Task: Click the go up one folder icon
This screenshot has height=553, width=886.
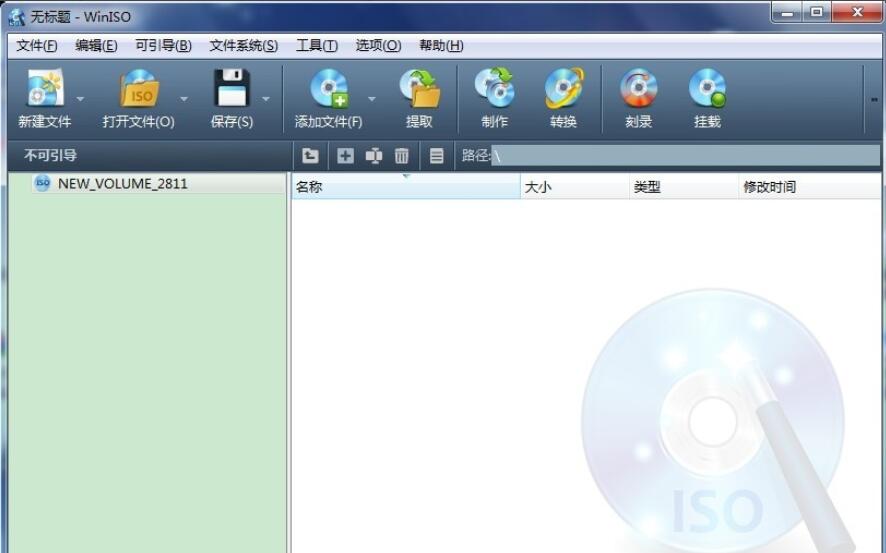Action: point(310,155)
